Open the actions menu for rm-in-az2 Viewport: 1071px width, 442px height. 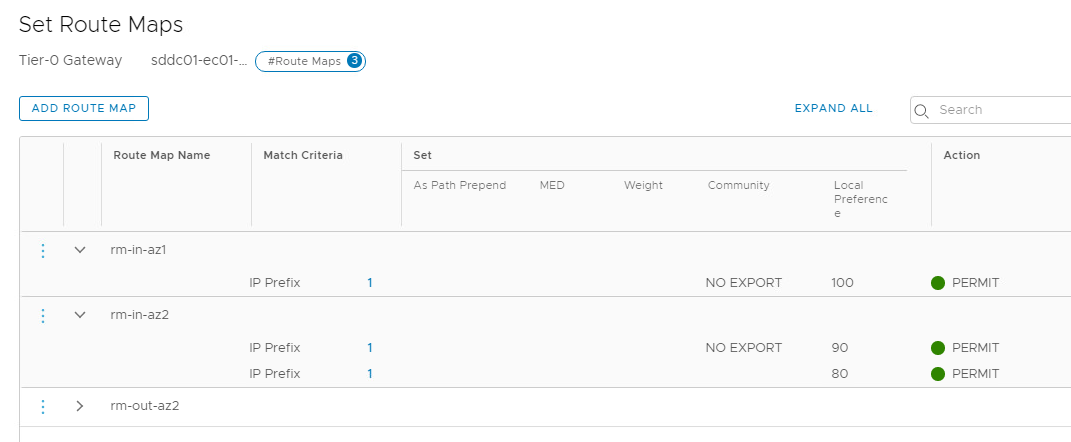tap(42, 316)
